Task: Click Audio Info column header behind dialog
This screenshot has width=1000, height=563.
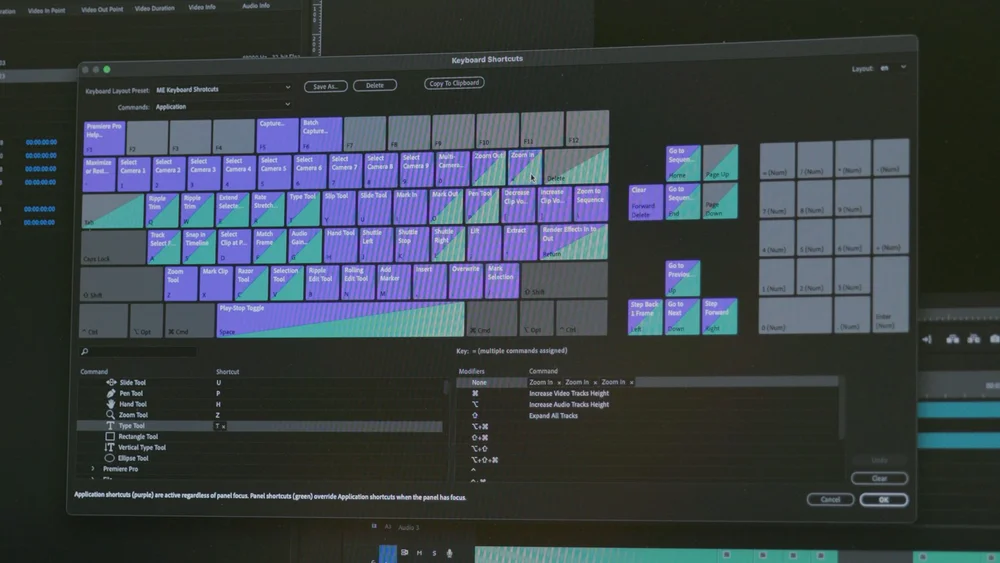Action: point(256,6)
